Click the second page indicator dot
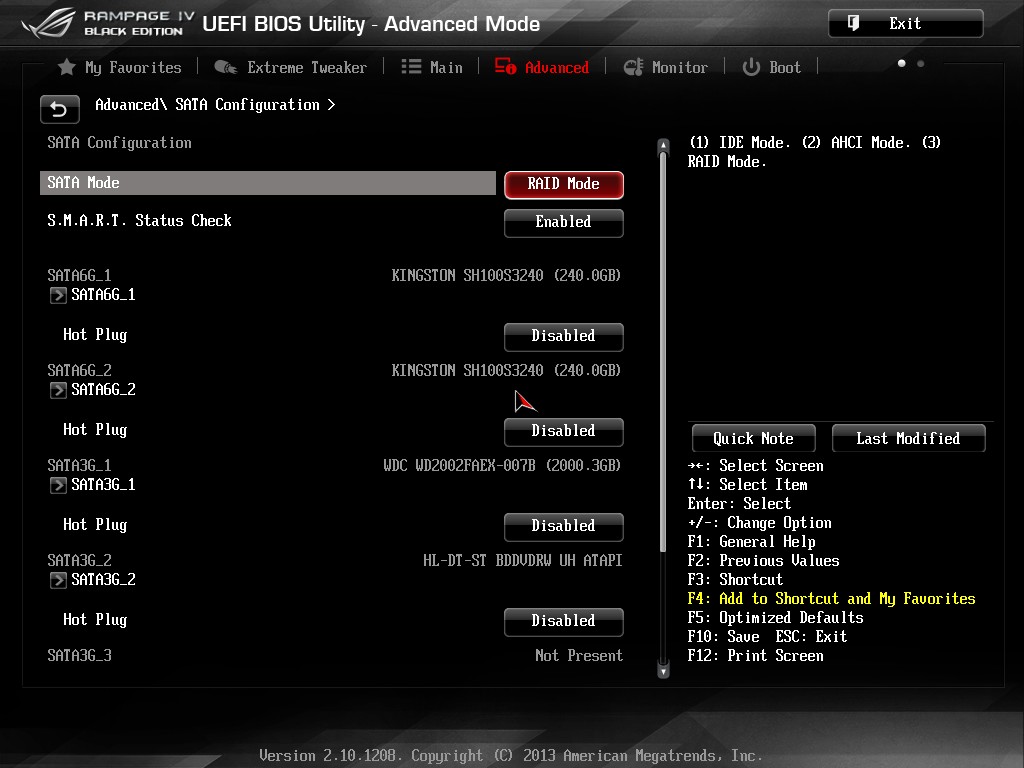1024x768 pixels. (x=920, y=63)
